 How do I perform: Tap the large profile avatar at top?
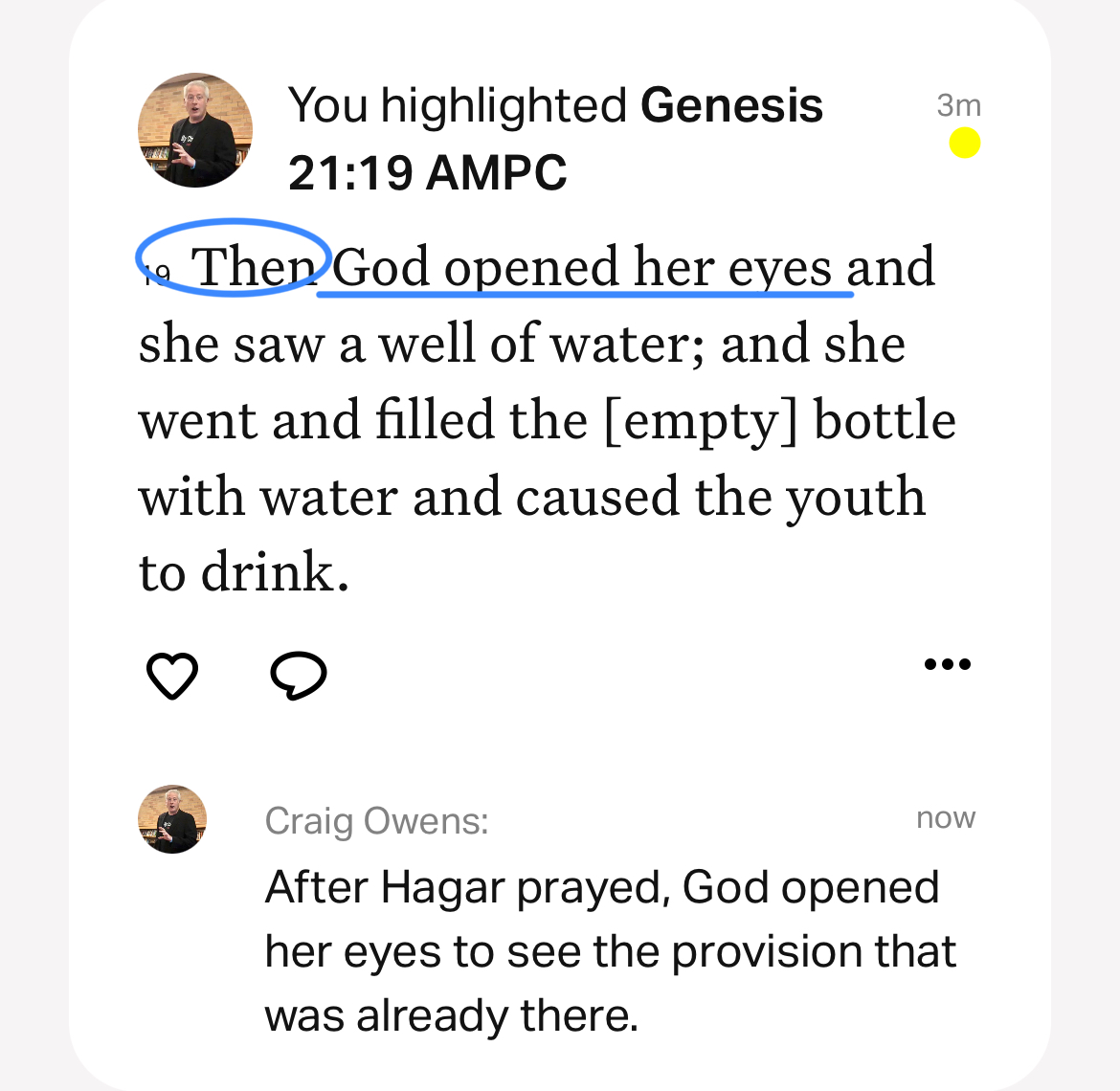point(195,130)
